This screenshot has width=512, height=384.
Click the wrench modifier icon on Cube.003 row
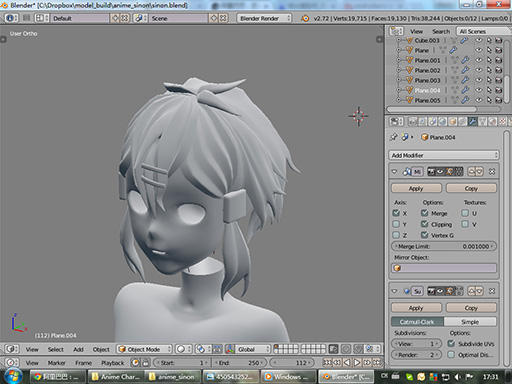click(464, 40)
